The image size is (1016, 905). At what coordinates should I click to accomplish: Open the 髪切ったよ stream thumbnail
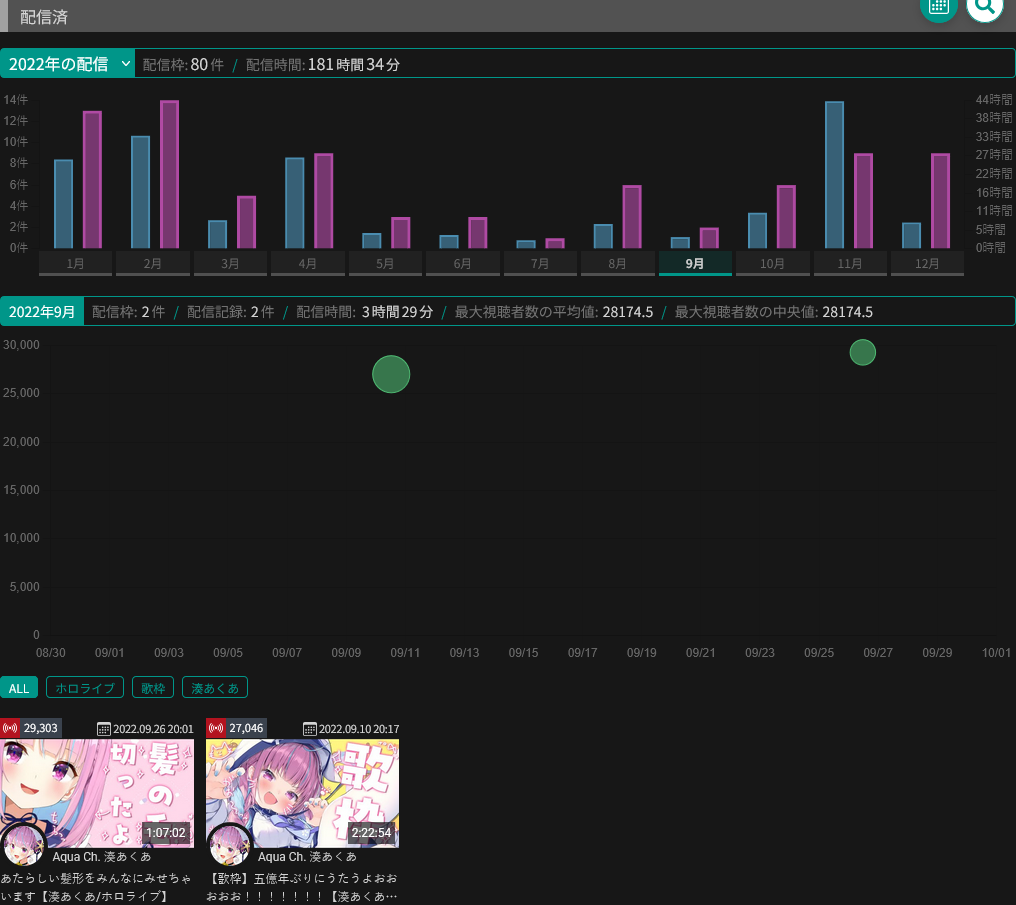97,793
